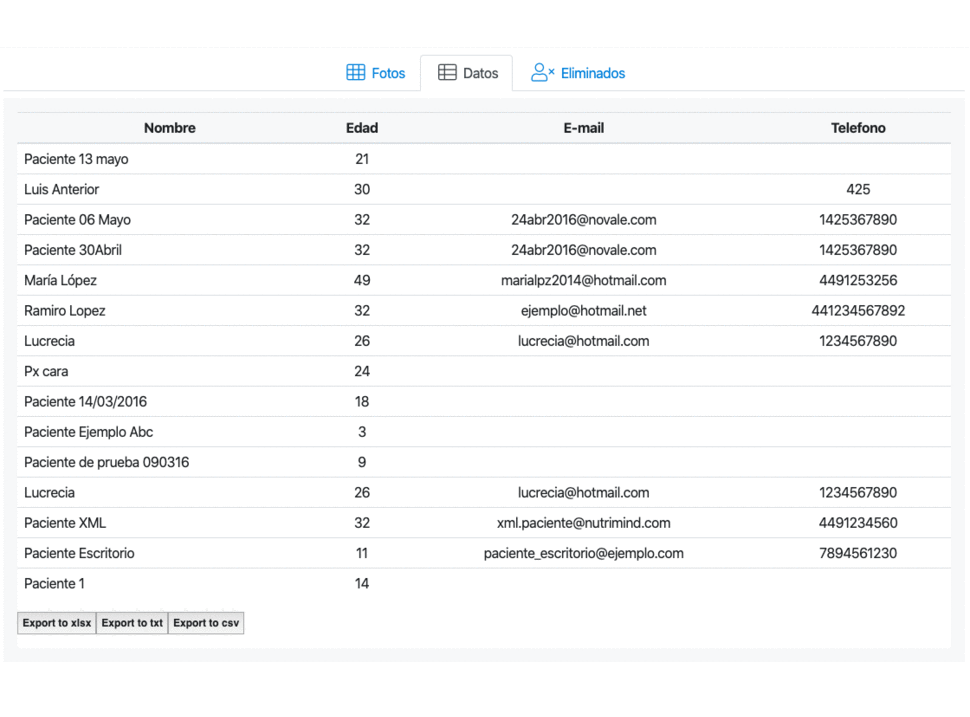Click the Edad column header
The height and width of the screenshot is (717, 970).
[x=362, y=128]
